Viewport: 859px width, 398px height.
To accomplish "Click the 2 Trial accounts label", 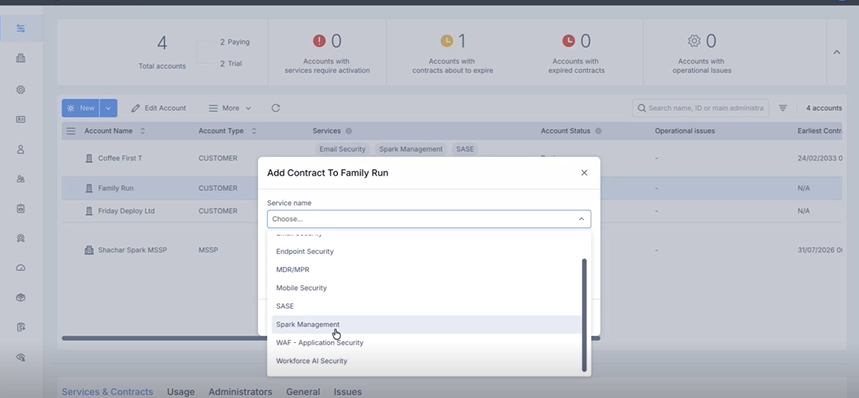I will [231, 64].
